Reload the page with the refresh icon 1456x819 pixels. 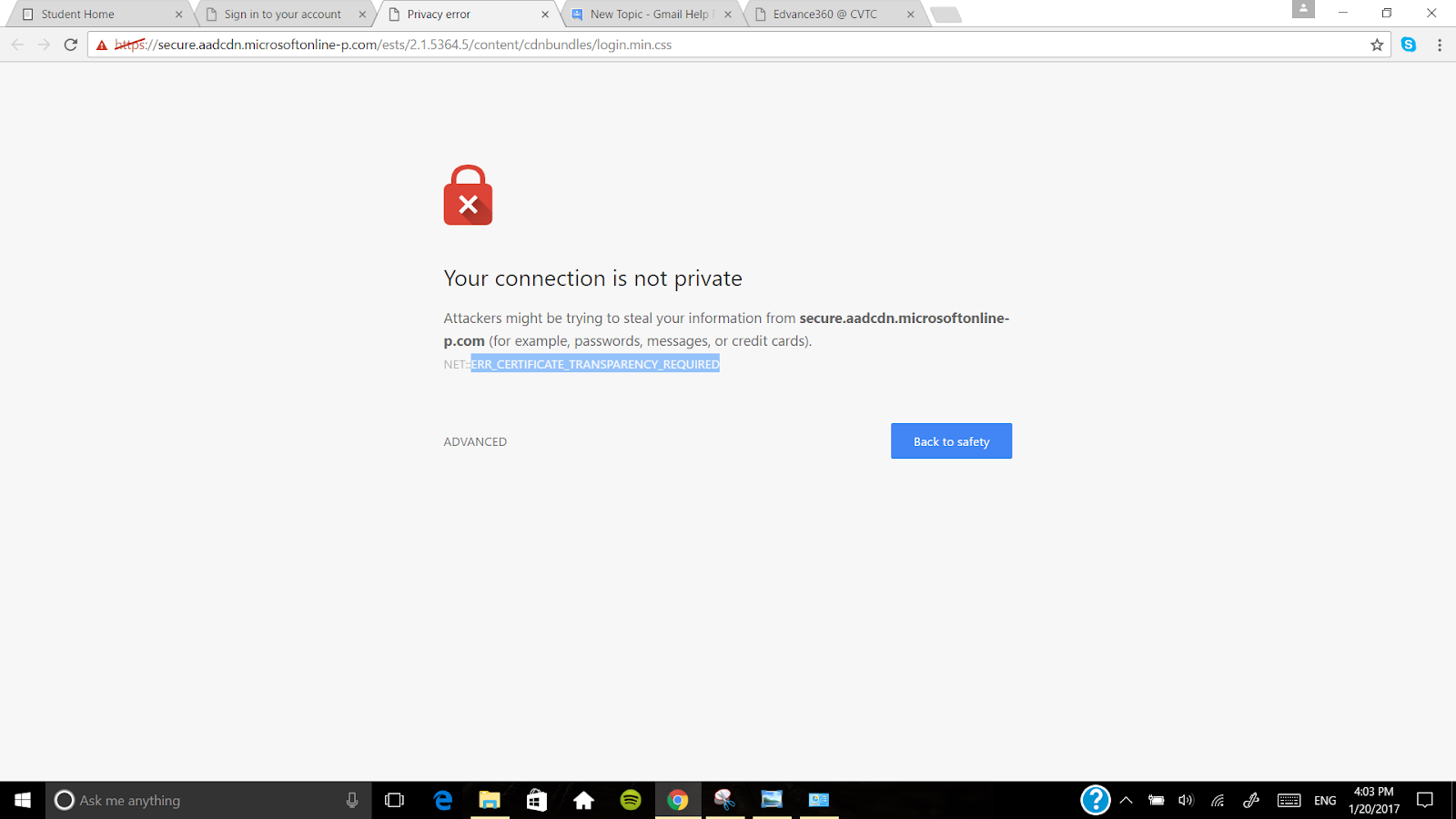(70, 45)
